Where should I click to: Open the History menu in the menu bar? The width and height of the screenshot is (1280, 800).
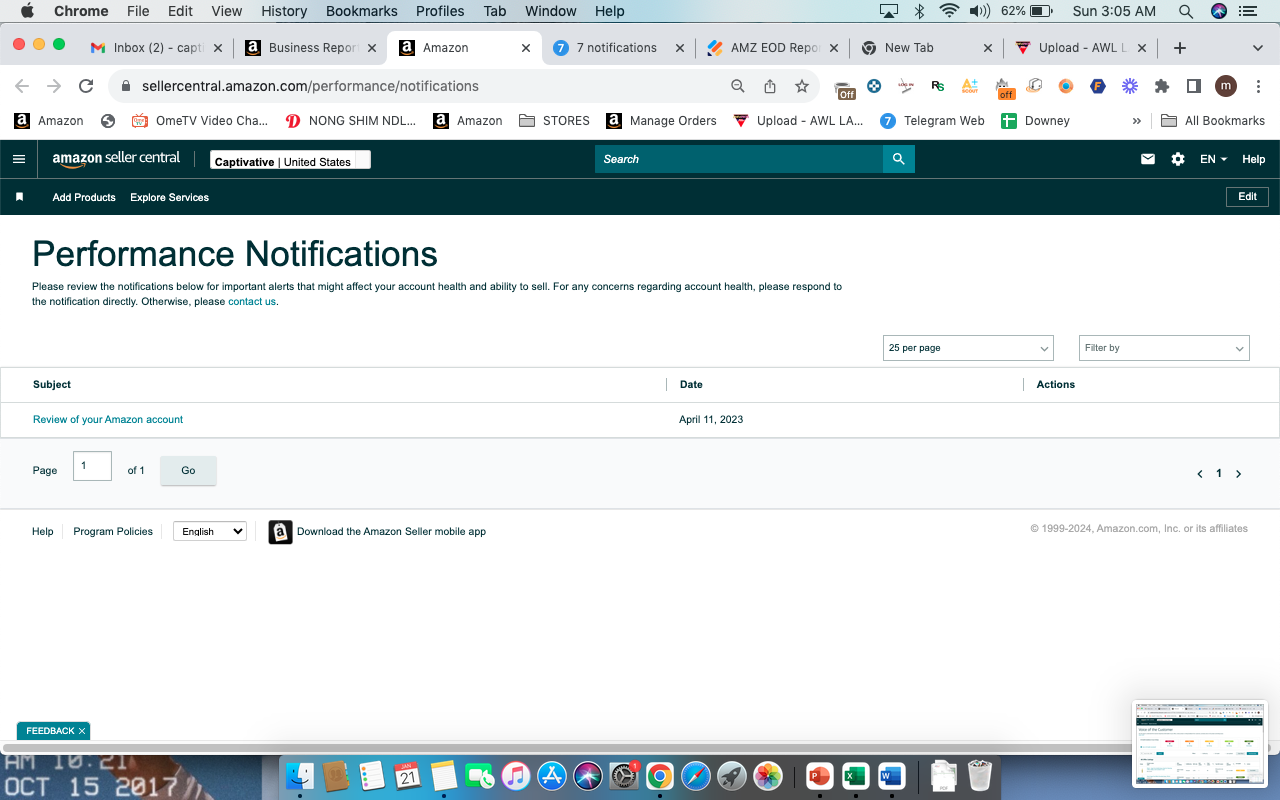click(x=284, y=11)
